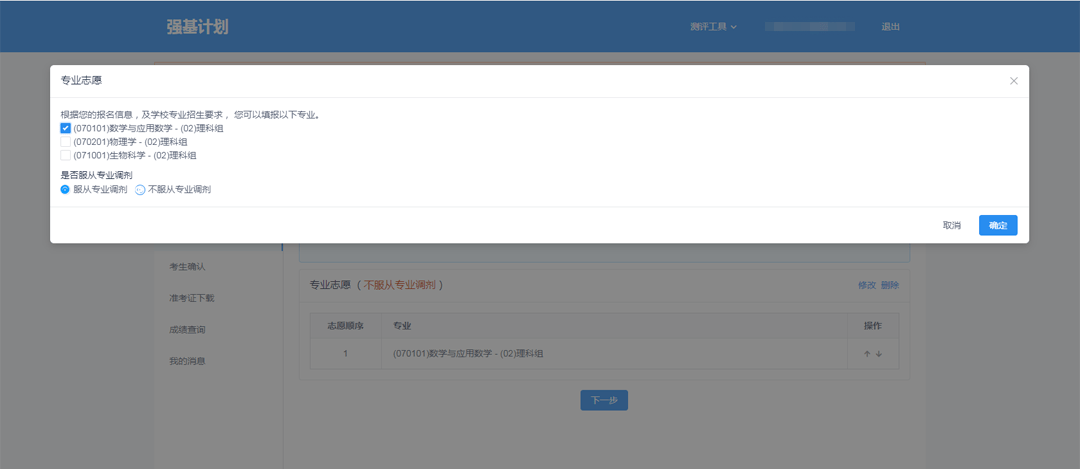Move major down with down-arrow icon
The width and height of the screenshot is (1080, 469).
point(879,354)
